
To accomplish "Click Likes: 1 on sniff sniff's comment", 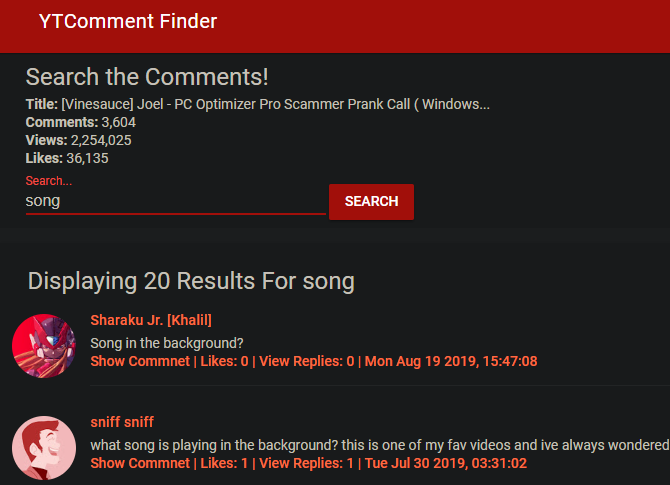I will (224, 463).
